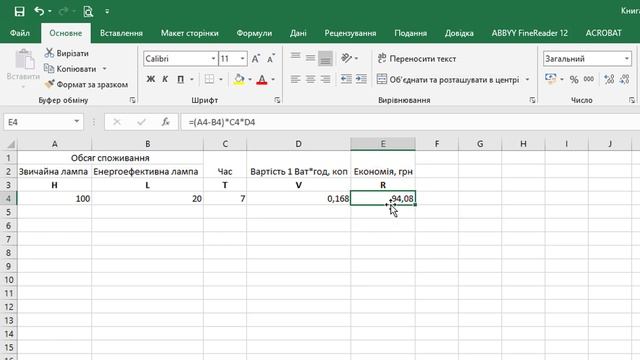Click the Comma Style 000 icon

click(589, 79)
